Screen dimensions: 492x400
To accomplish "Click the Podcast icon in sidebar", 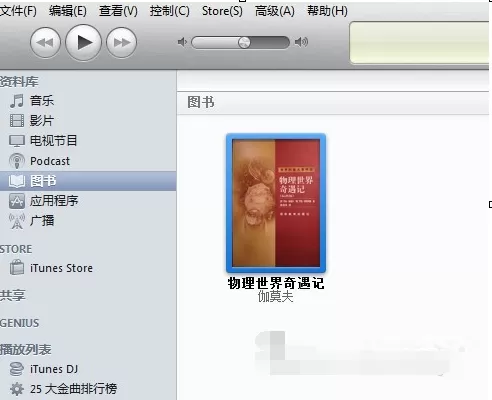I will click(x=17, y=161).
